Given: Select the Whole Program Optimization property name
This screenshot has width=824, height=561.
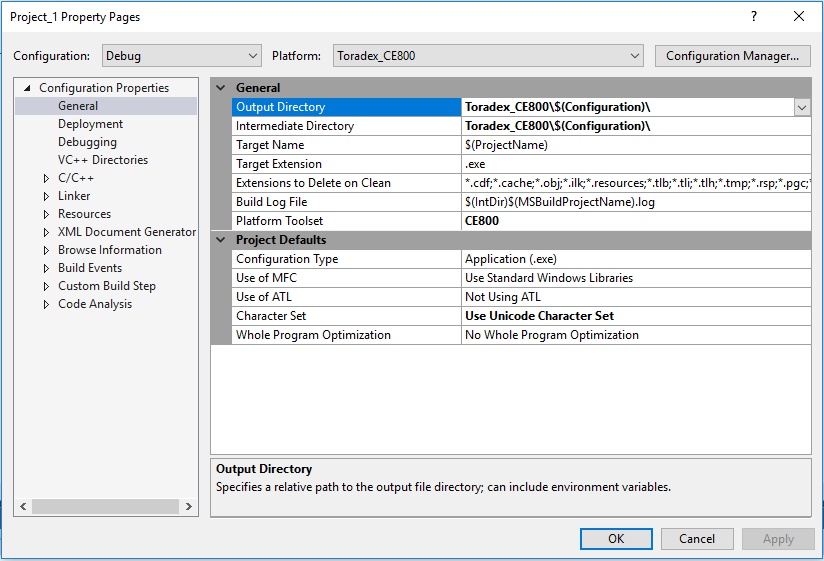Looking at the screenshot, I should point(313,335).
